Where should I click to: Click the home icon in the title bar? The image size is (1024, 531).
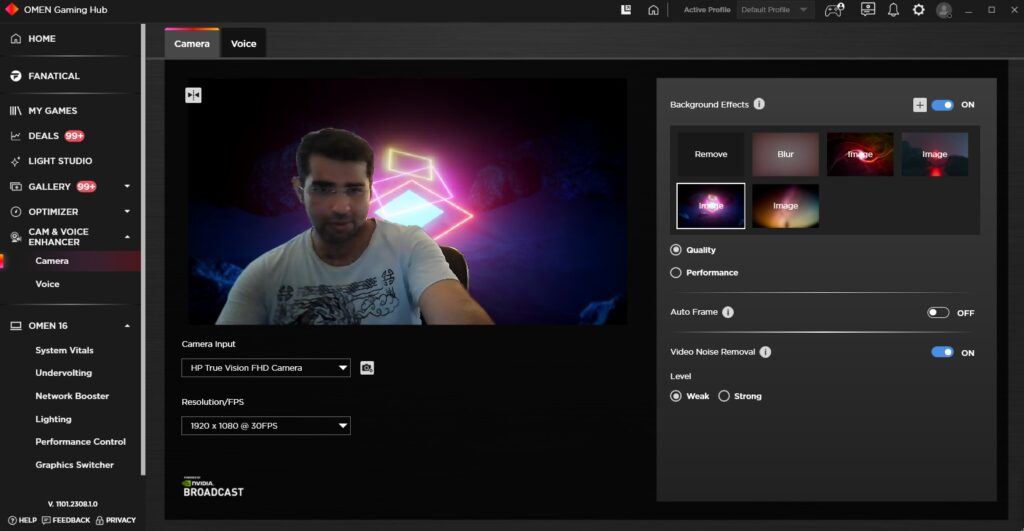pos(653,10)
